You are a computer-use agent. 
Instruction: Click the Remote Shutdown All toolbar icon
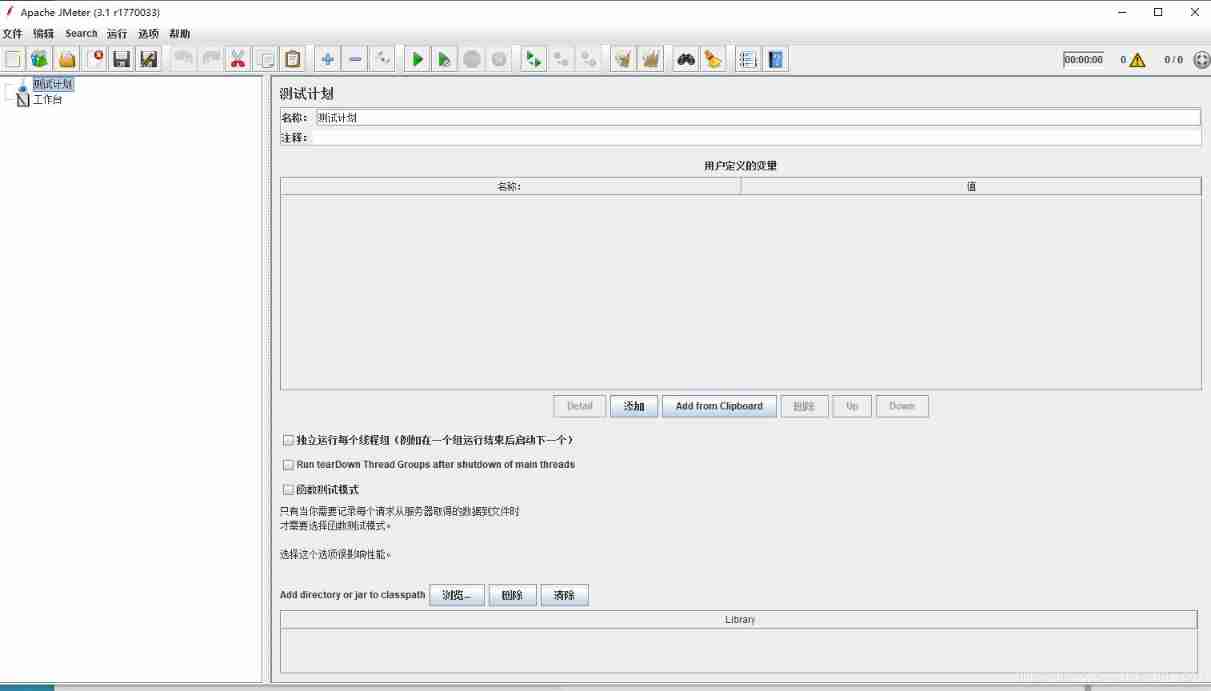[589, 59]
